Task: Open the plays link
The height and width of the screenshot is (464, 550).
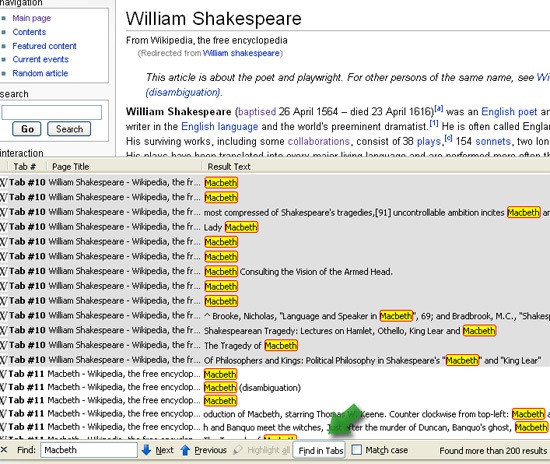Action: [428, 141]
